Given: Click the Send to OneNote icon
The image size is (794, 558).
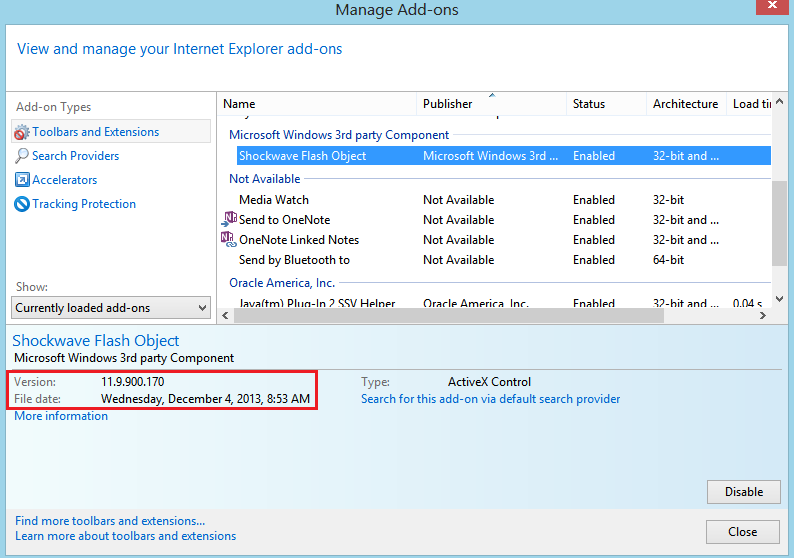Looking at the screenshot, I should pos(229,219).
